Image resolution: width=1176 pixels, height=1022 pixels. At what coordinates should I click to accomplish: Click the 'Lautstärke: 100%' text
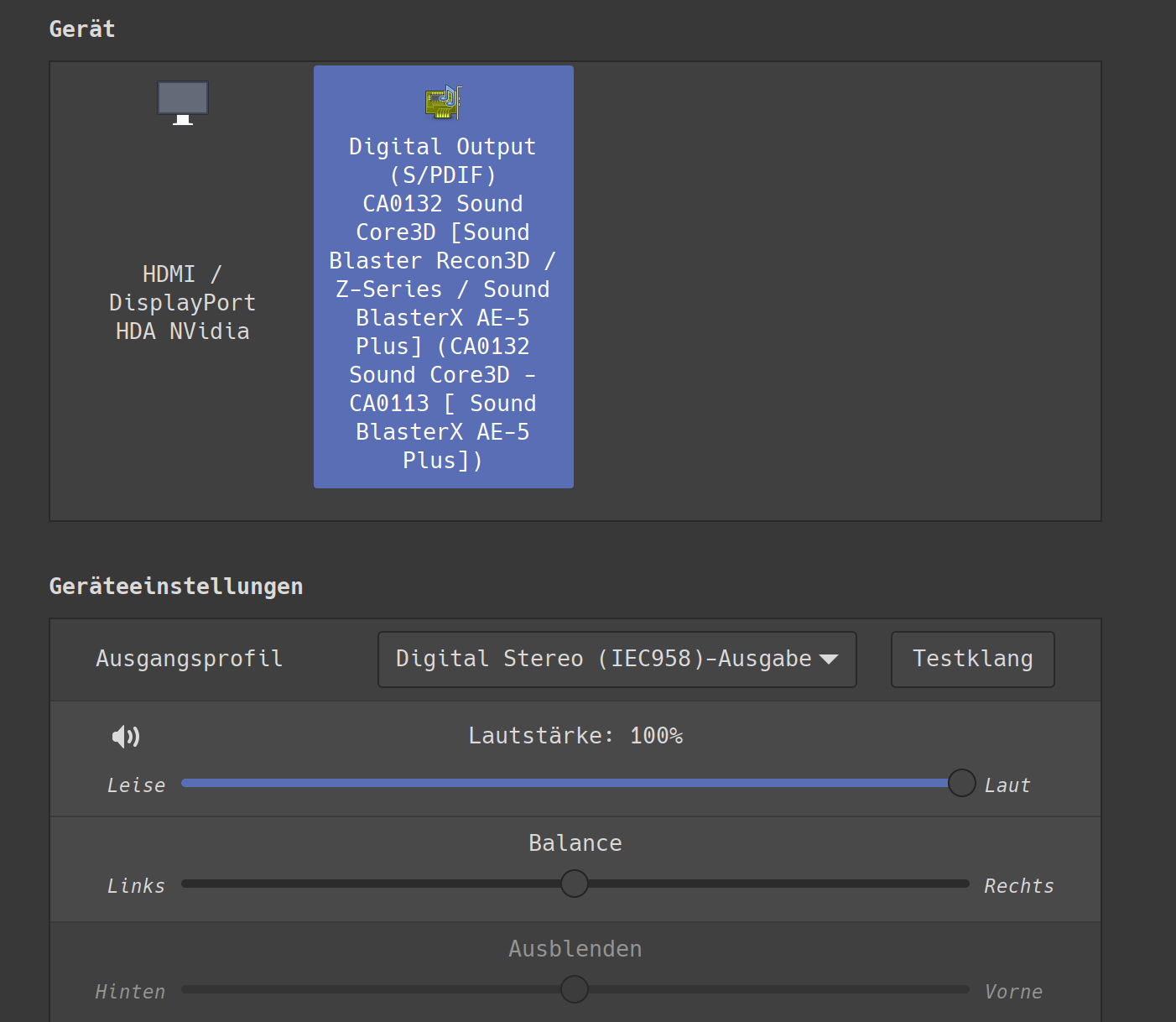tap(575, 736)
